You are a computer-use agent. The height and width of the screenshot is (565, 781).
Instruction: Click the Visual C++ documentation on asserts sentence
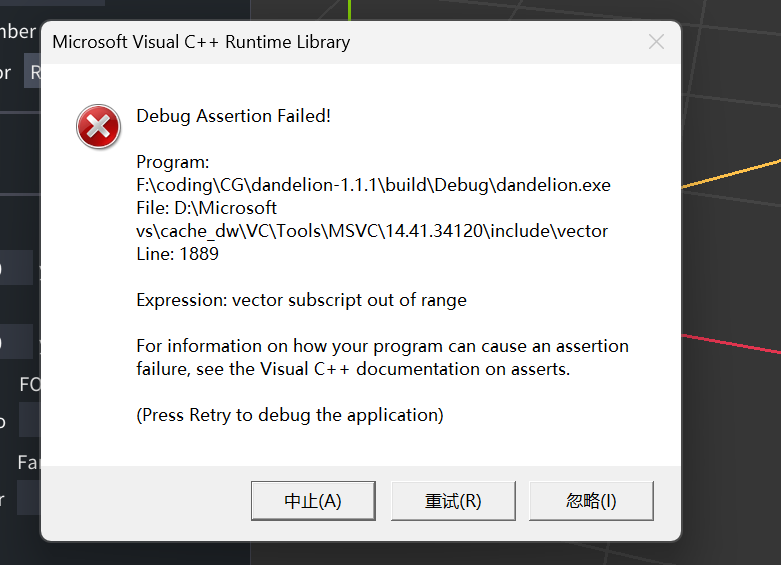click(x=352, y=369)
